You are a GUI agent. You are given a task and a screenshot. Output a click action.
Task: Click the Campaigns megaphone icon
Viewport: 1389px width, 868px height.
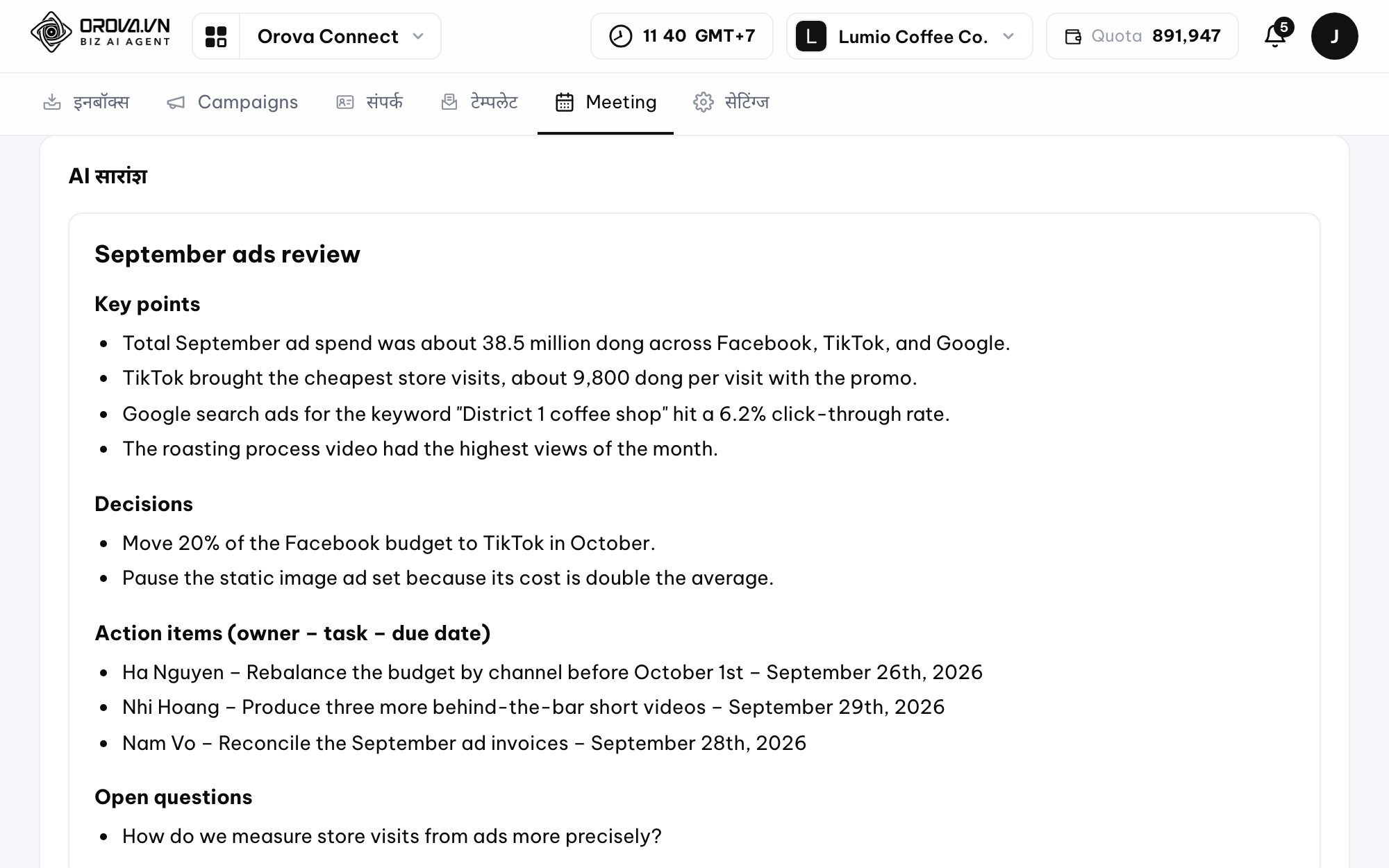click(x=176, y=103)
